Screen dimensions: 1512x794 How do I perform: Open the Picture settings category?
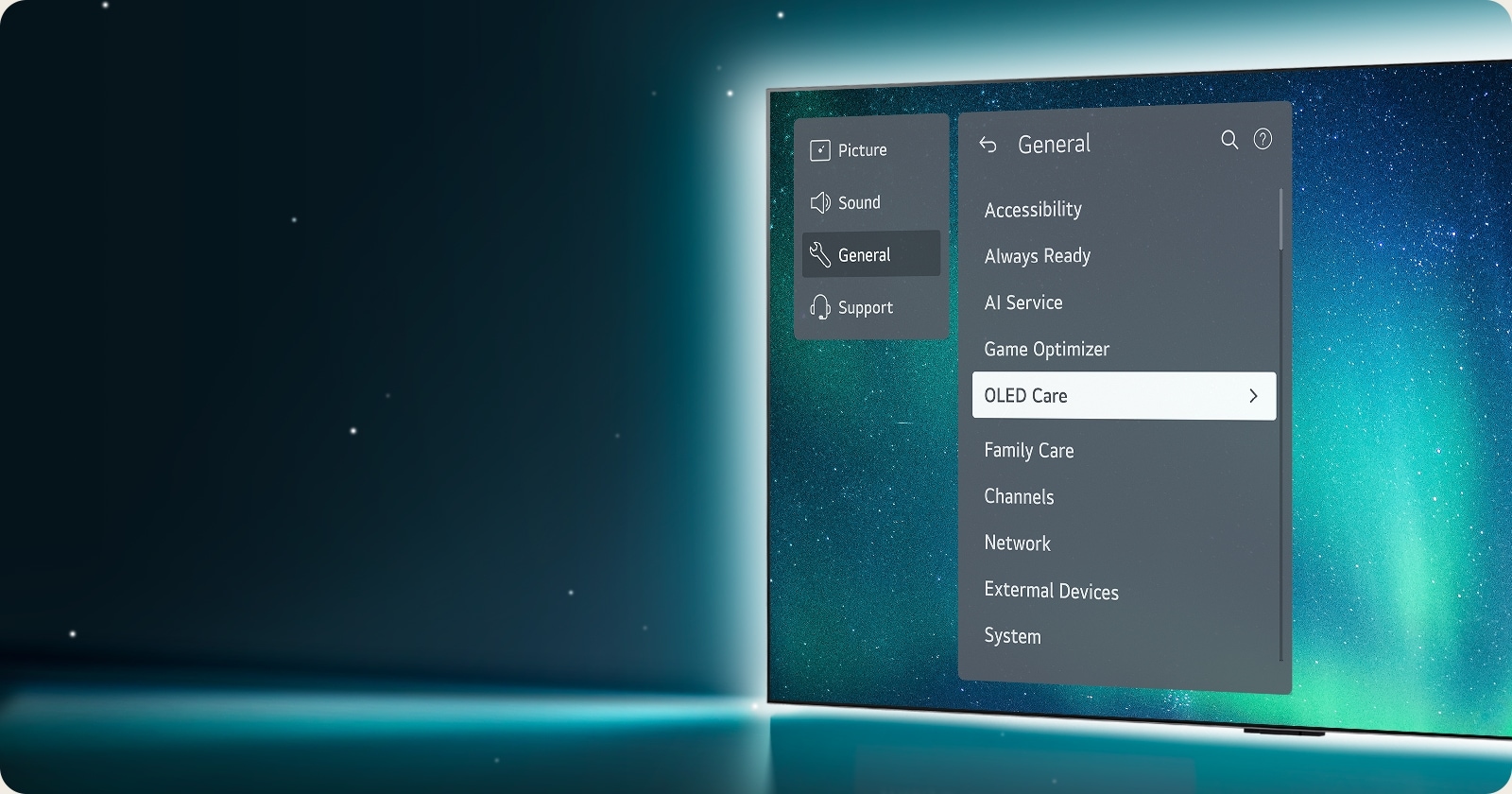871,150
